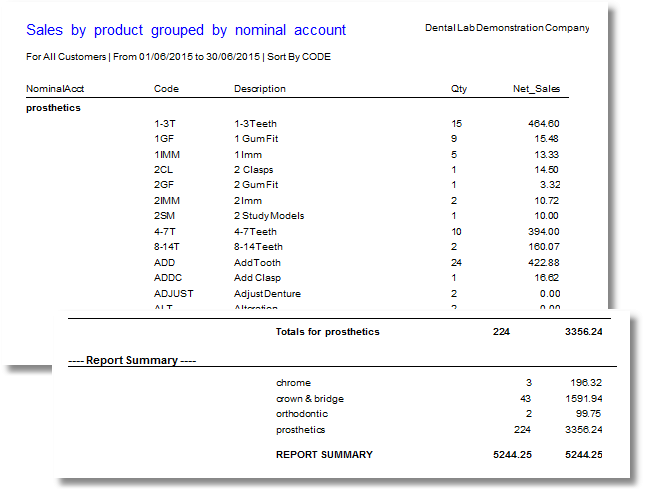Click the crown & bridge quantity 43
Viewport: 647px width, 495px height.
(525, 398)
